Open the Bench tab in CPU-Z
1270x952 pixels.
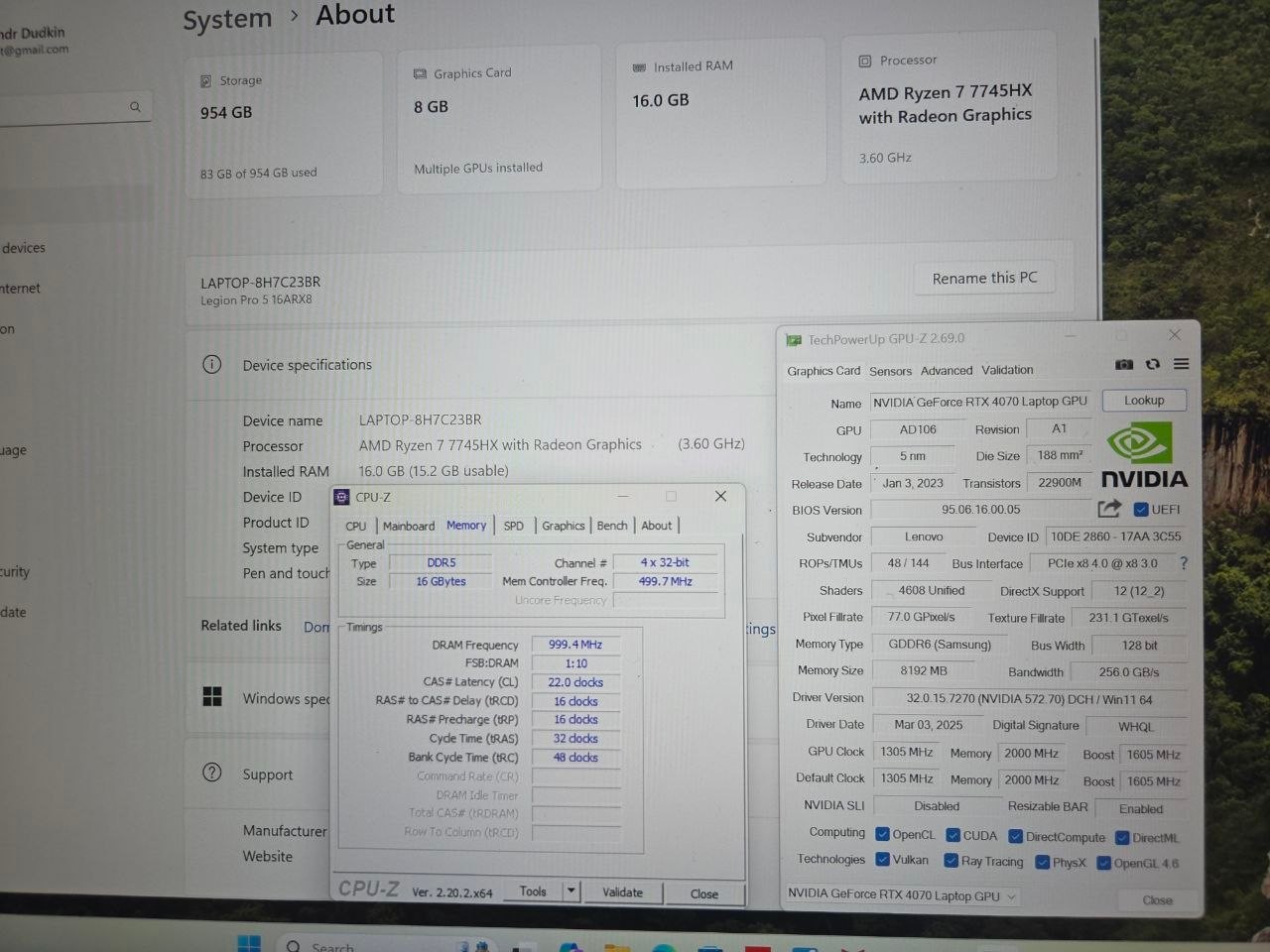[612, 526]
